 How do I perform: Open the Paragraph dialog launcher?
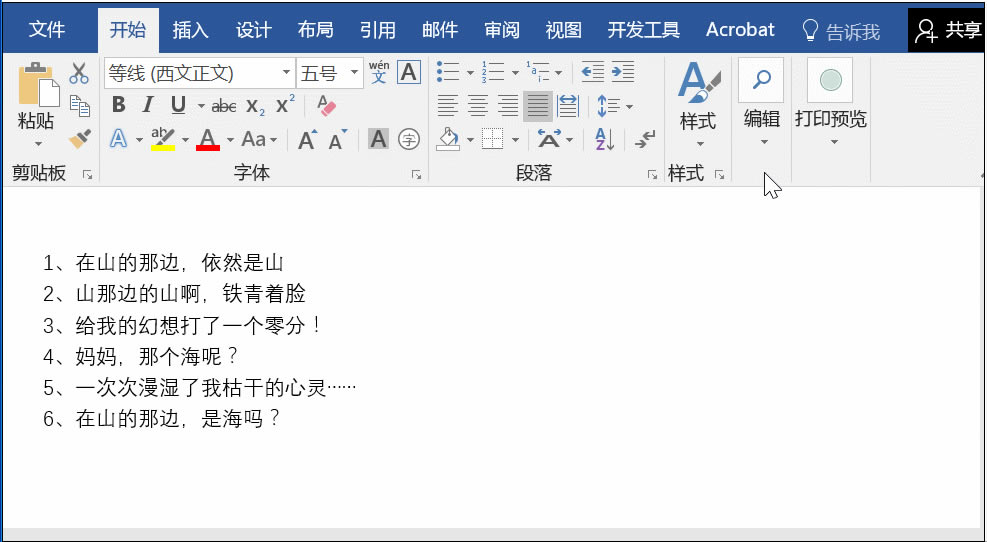(x=652, y=175)
